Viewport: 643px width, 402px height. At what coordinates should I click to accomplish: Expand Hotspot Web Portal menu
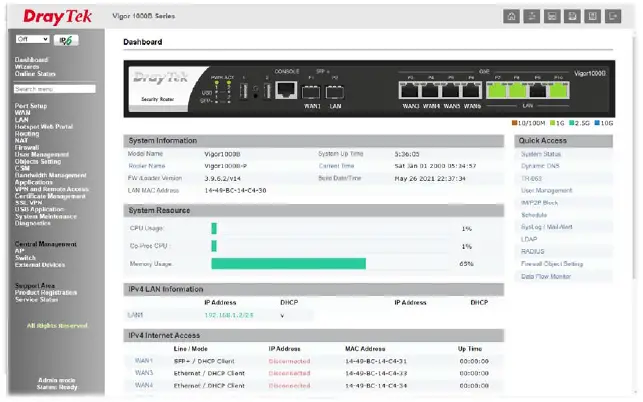(43, 127)
